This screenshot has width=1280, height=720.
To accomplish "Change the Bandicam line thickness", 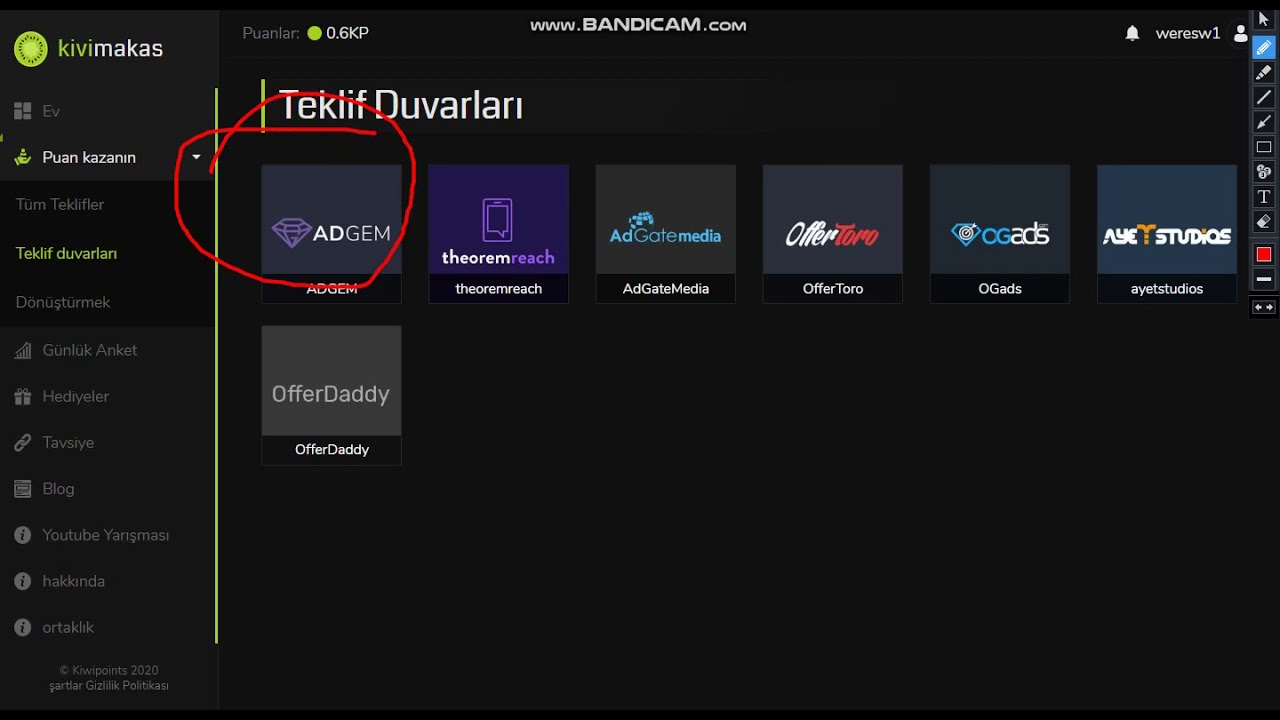I will pos(1264,279).
